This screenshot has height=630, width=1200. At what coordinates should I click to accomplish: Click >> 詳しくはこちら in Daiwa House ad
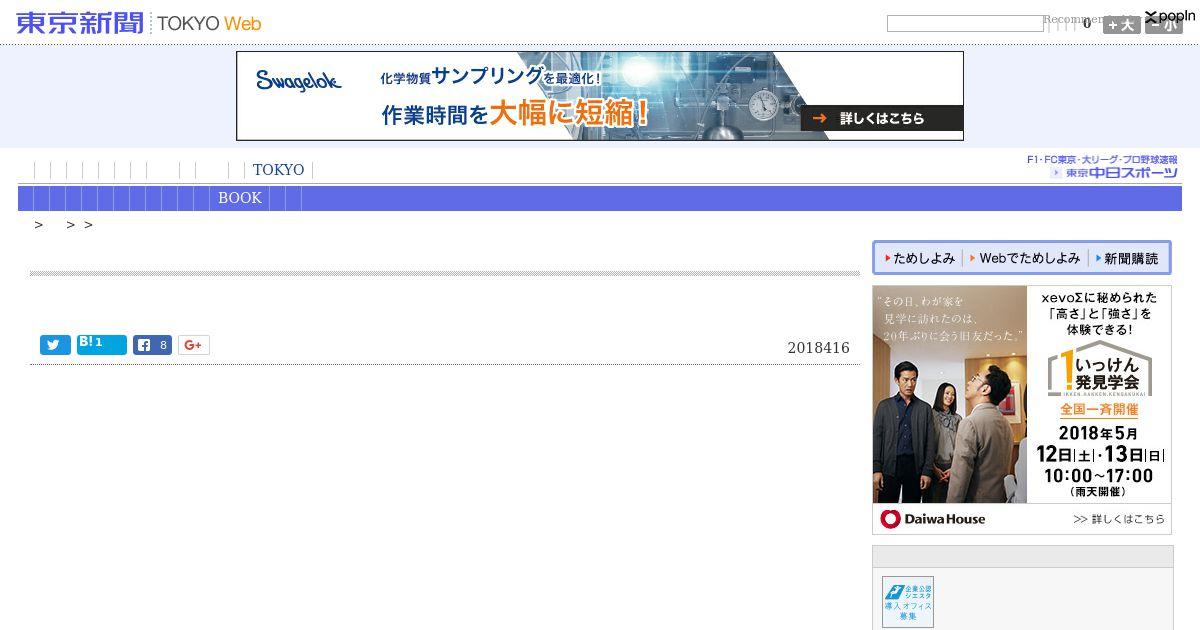coord(1119,519)
